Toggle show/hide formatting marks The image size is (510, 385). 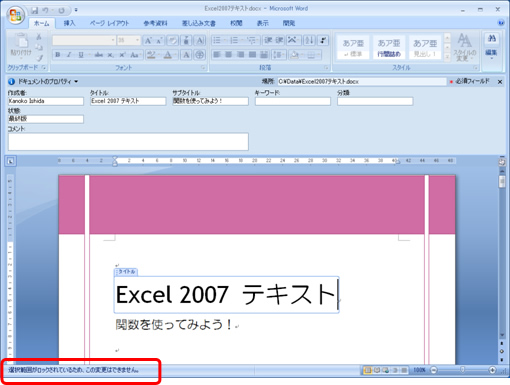click(323, 40)
